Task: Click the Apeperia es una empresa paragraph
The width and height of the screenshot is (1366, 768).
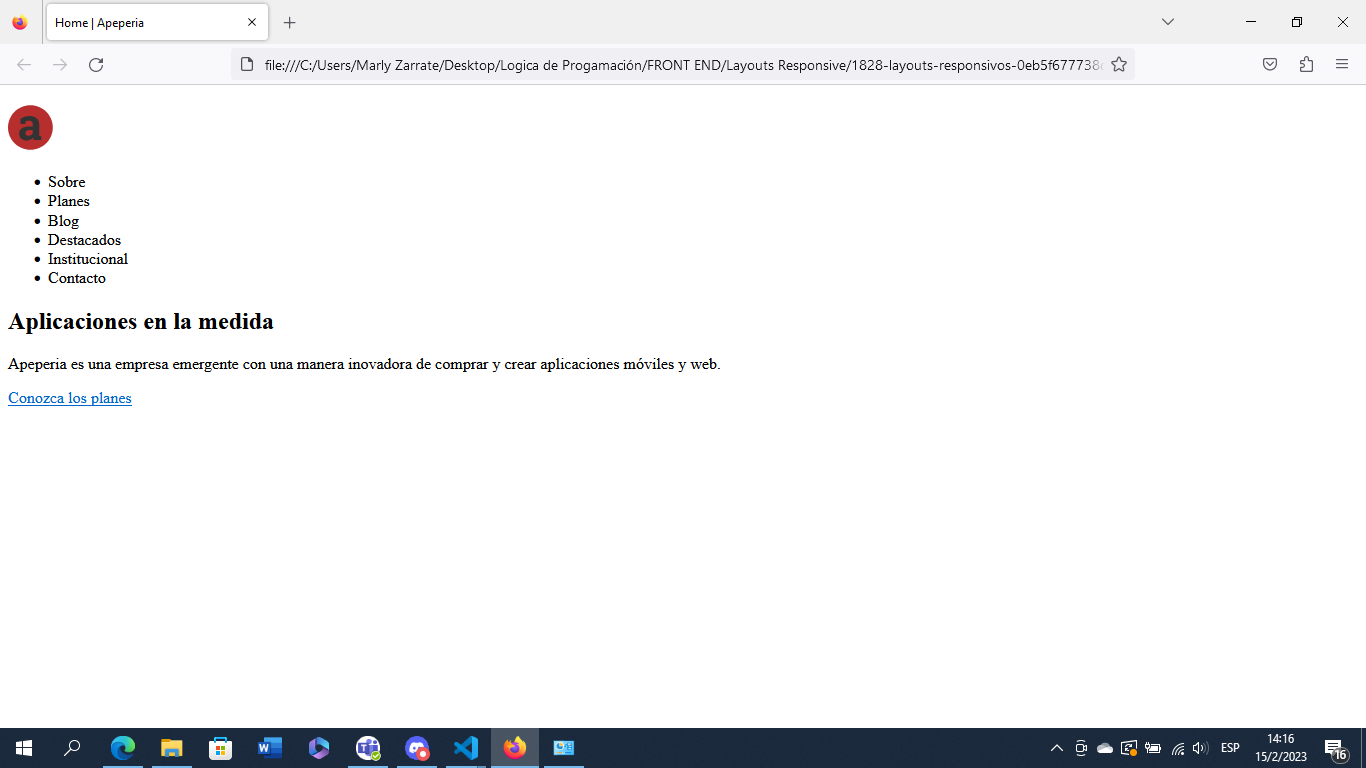Action: pos(364,364)
